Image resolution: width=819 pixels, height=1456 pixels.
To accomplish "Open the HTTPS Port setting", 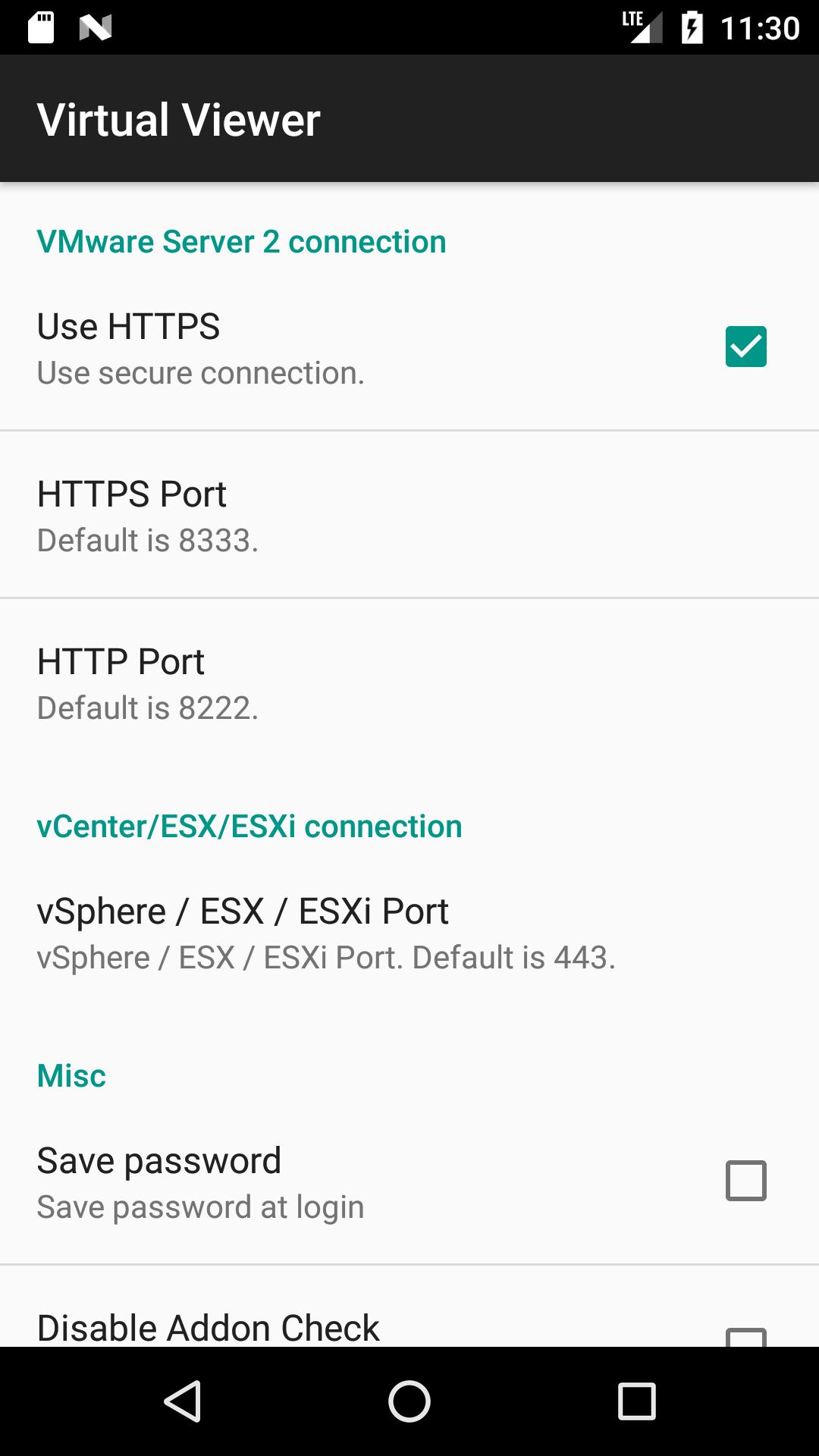I will click(409, 516).
